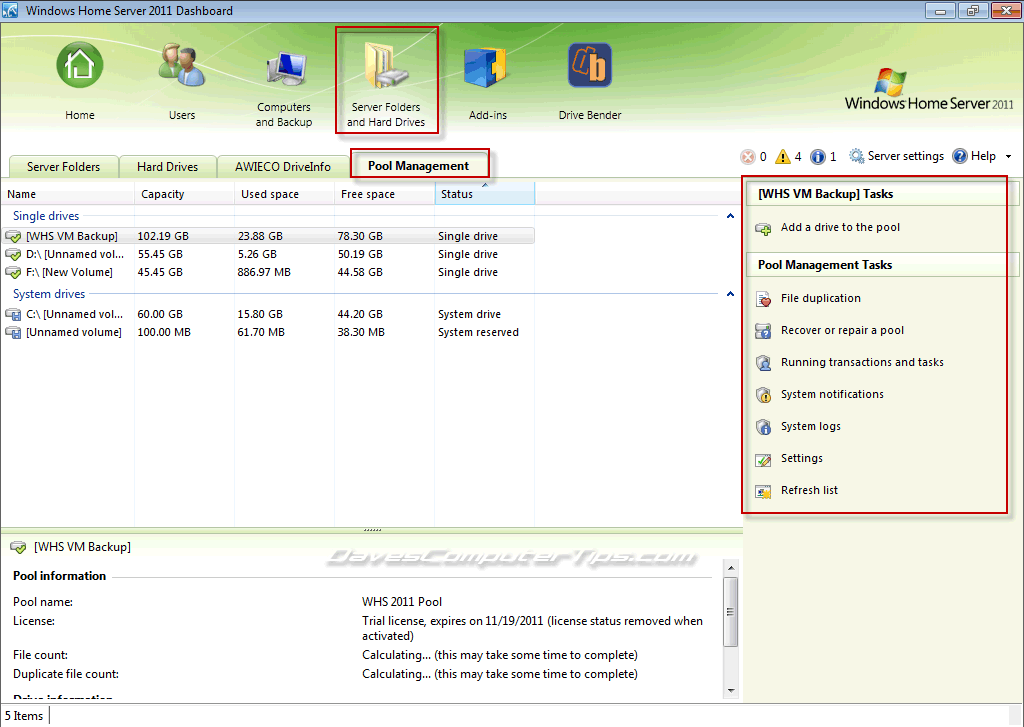
Task: Select the Pool Management tab
Action: [419, 165]
